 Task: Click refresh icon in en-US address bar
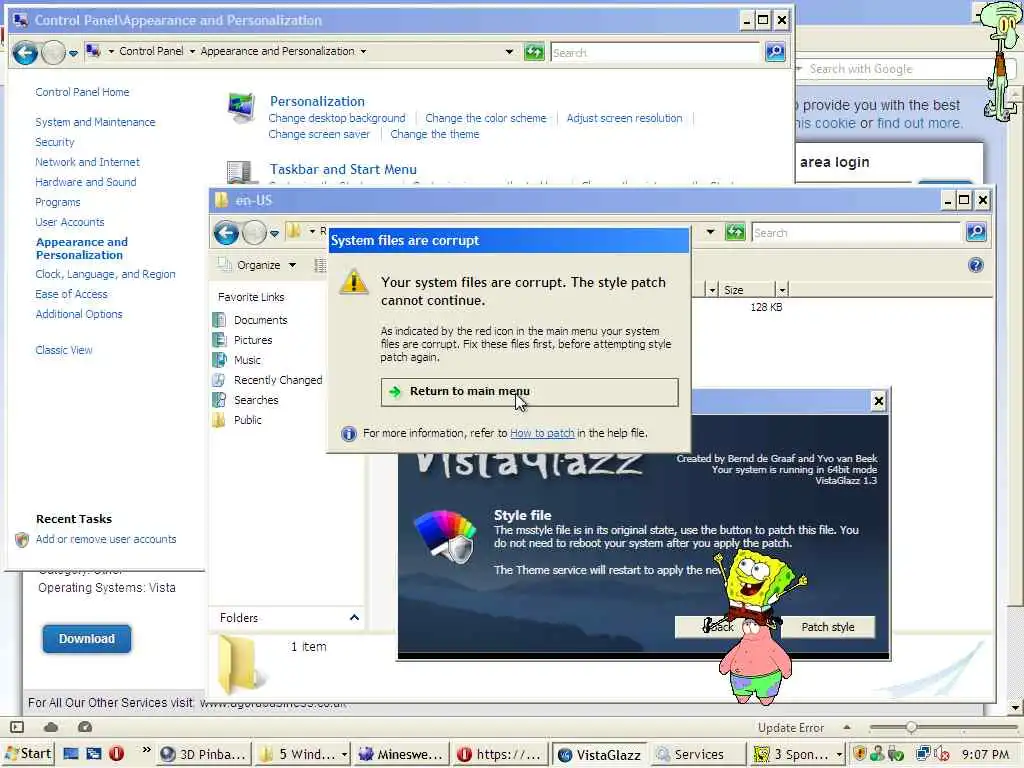(x=735, y=232)
